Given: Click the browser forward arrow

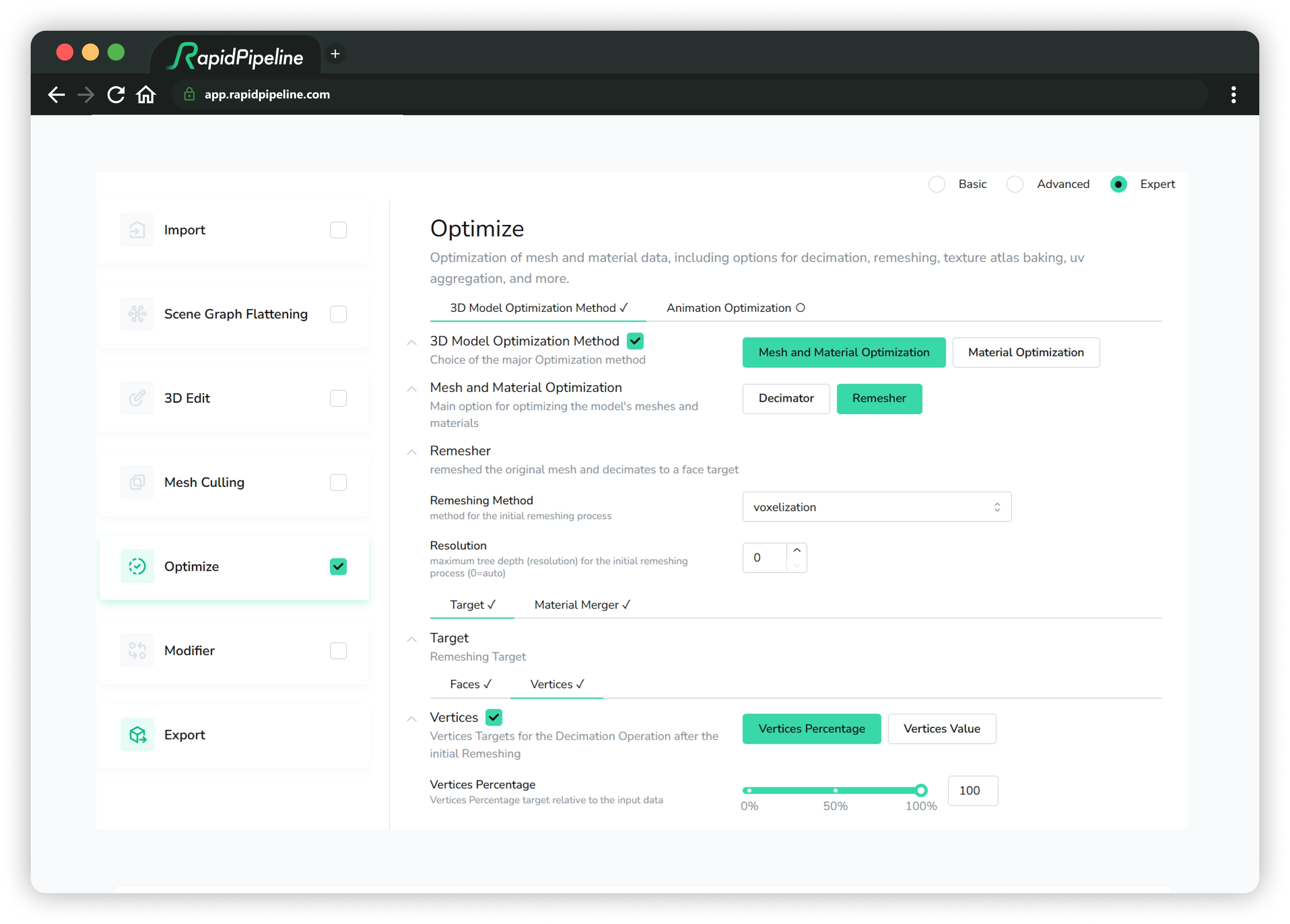Looking at the screenshot, I should 86,94.
